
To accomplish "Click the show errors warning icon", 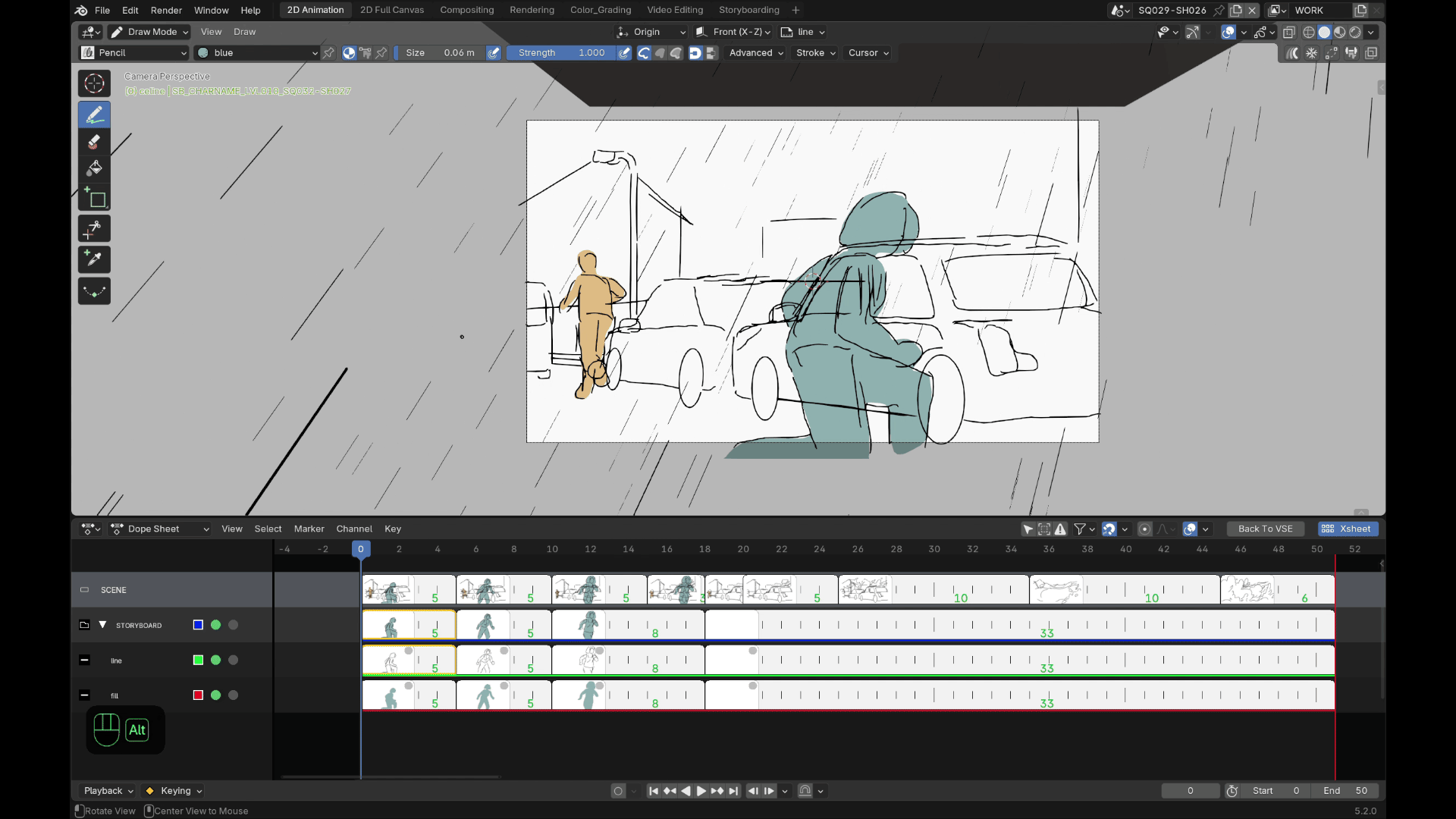I will [x=1060, y=529].
